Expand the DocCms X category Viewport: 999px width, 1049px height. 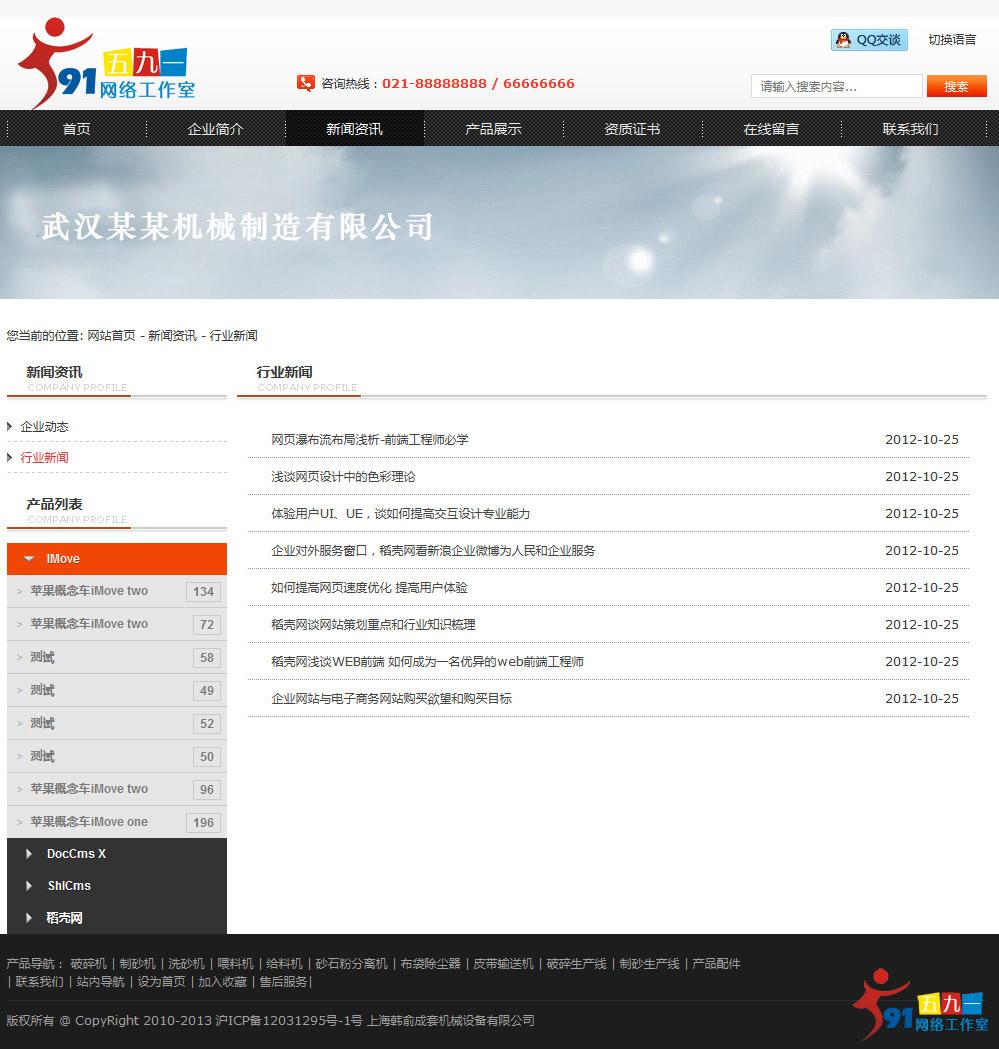[x=75, y=854]
